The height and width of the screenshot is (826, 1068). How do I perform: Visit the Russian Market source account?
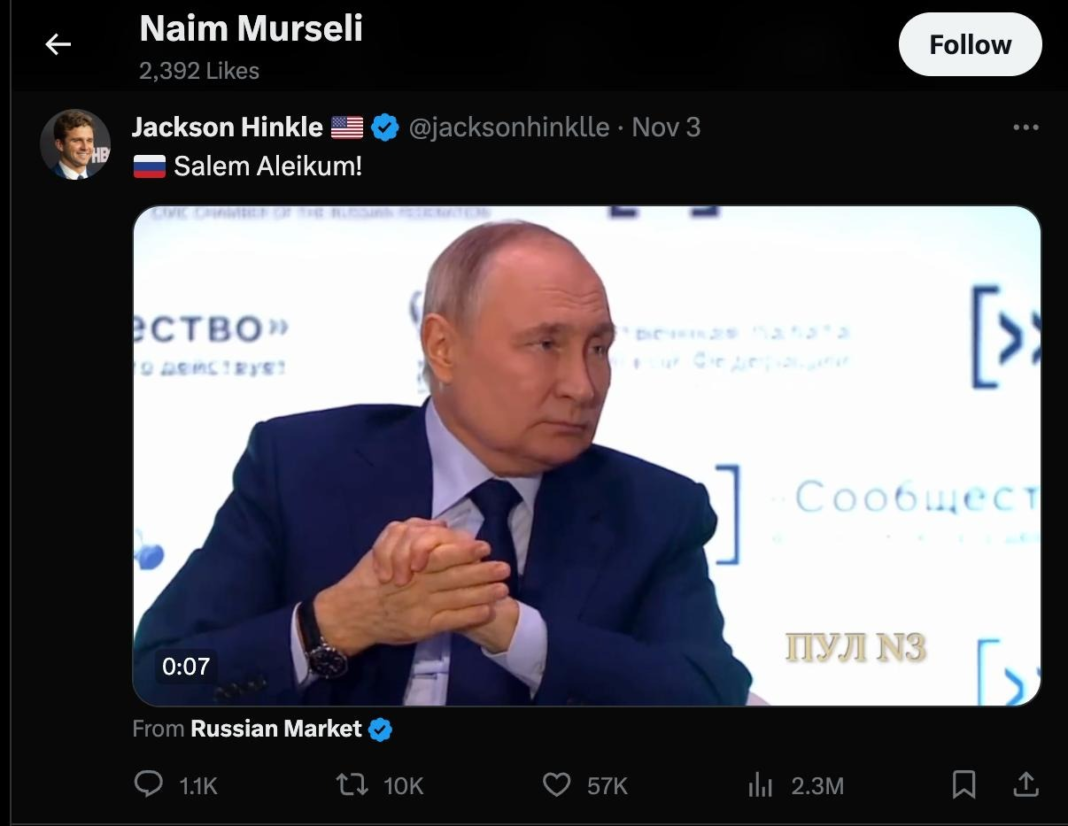coord(276,729)
